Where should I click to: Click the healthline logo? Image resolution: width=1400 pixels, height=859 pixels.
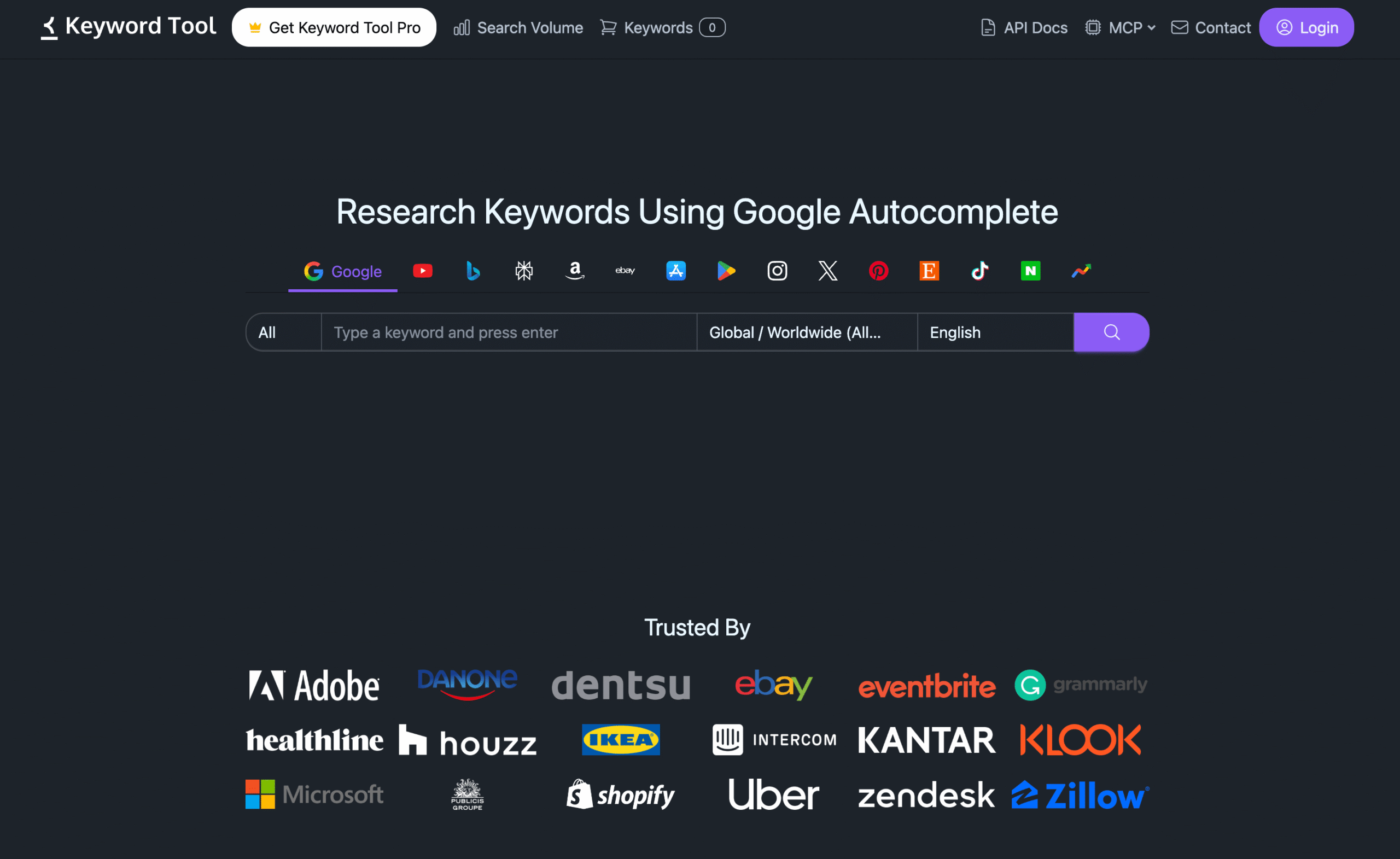pos(315,740)
